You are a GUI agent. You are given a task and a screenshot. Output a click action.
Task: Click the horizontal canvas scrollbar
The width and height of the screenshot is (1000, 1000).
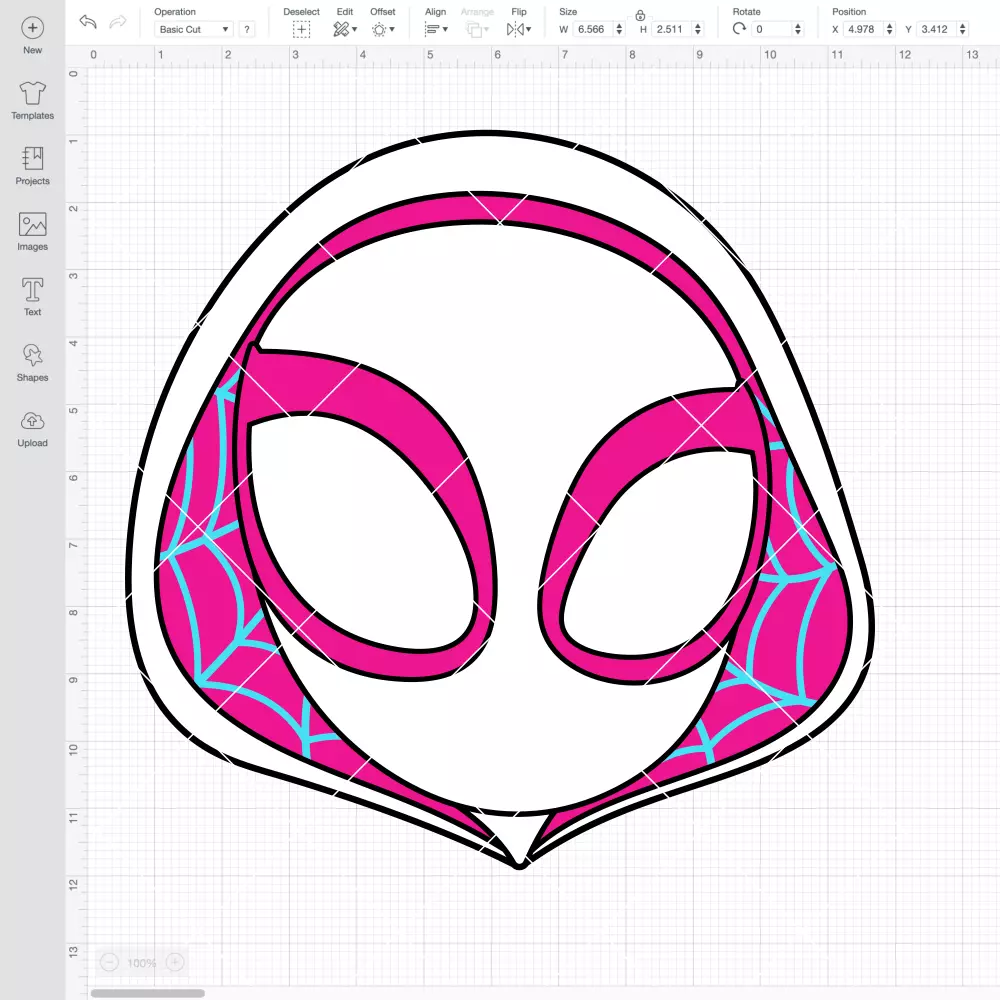point(147,993)
